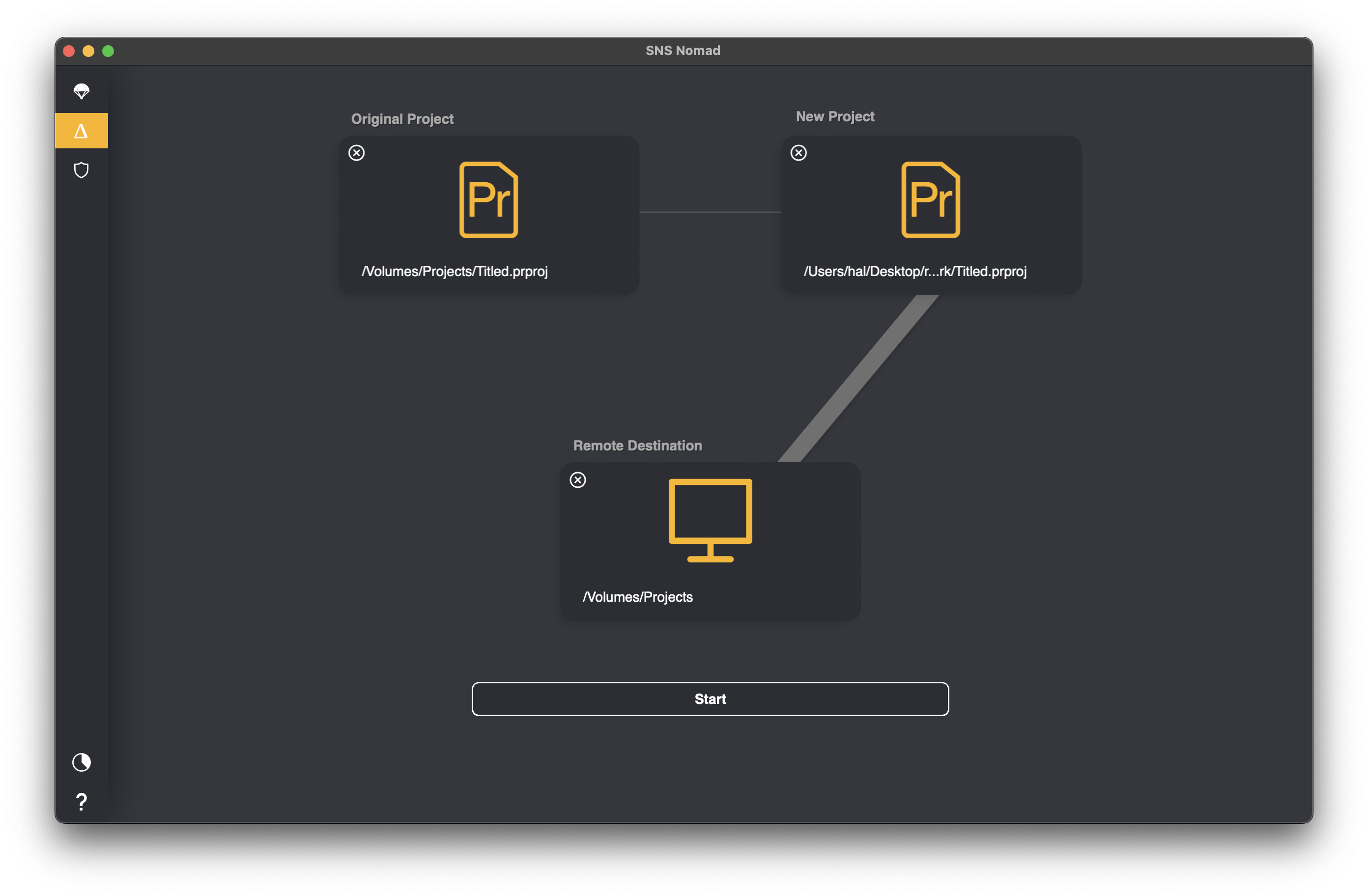Select the highlighted delta sidebar icon
This screenshot has height=896, width=1368.
coord(81,131)
